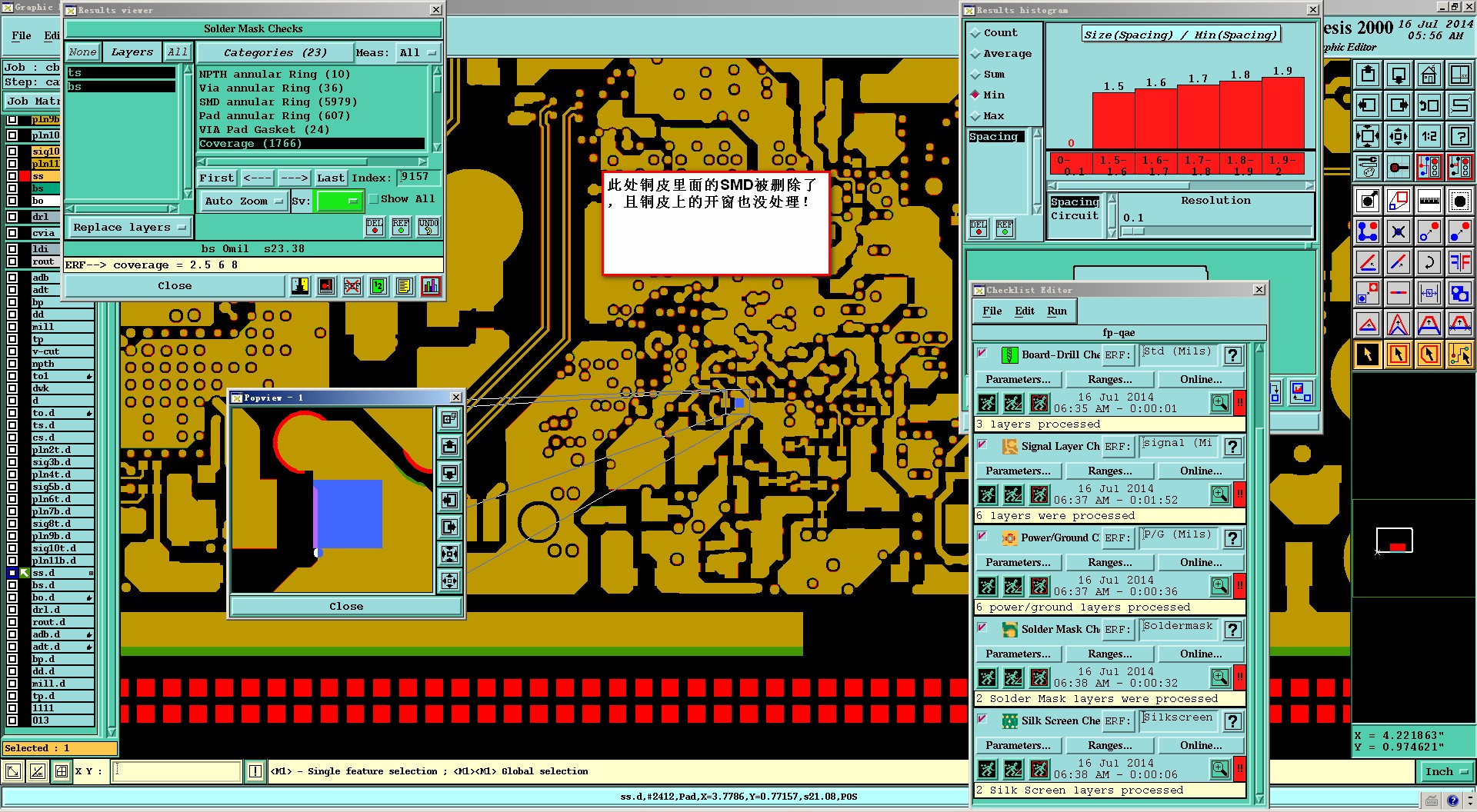Select the 1:2 zoom icon
The height and width of the screenshot is (812, 1477).
pyautogui.click(x=1429, y=137)
